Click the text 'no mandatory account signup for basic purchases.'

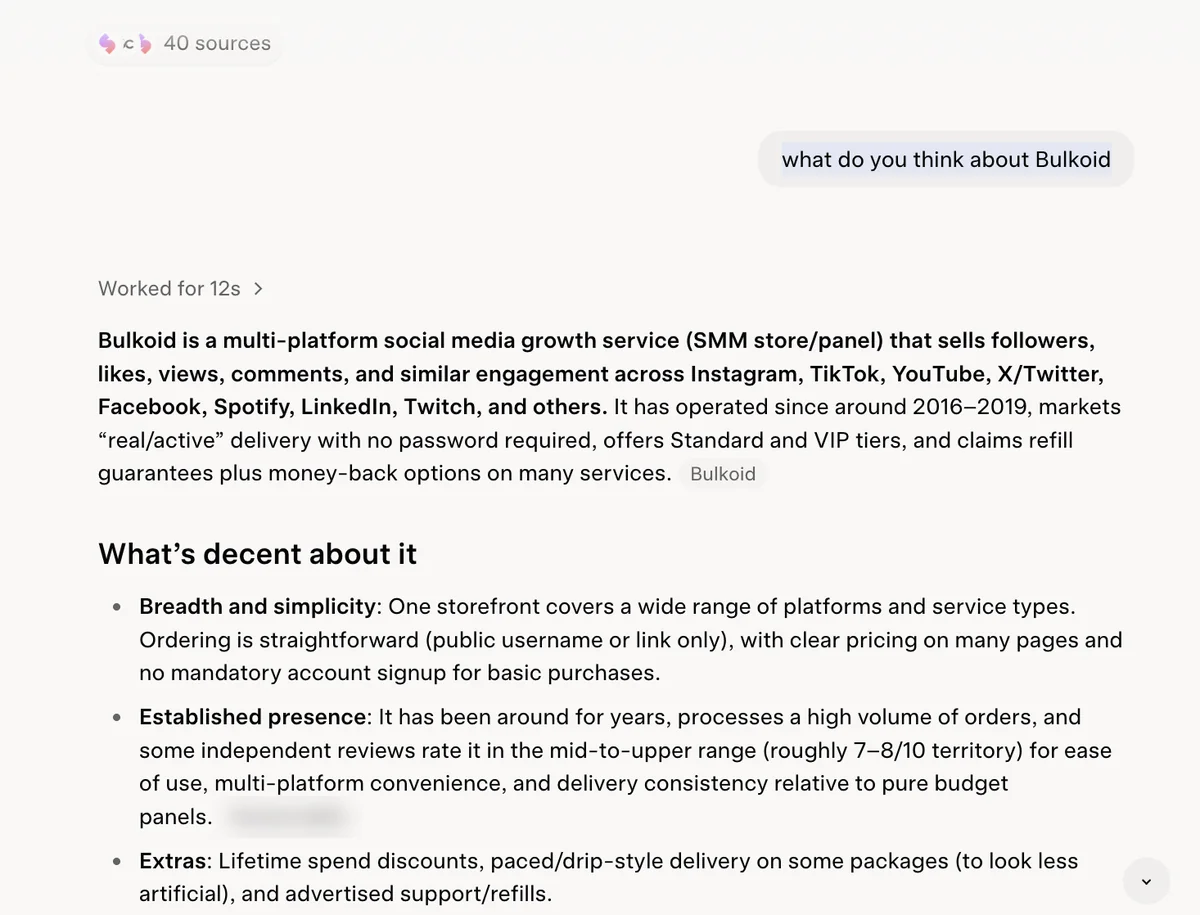click(x=400, y=673)
